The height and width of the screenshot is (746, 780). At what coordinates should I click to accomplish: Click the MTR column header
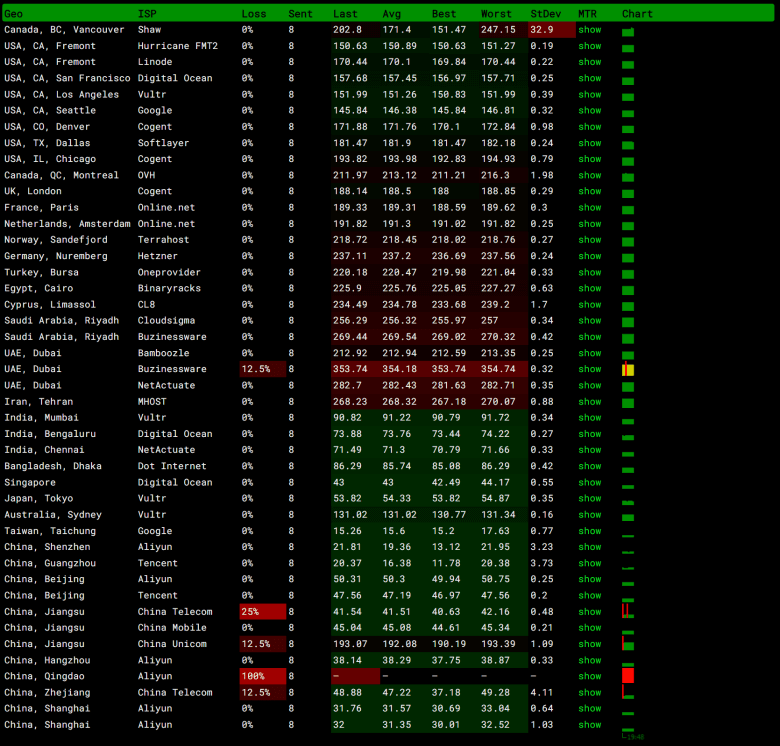[x=587, y=14]
